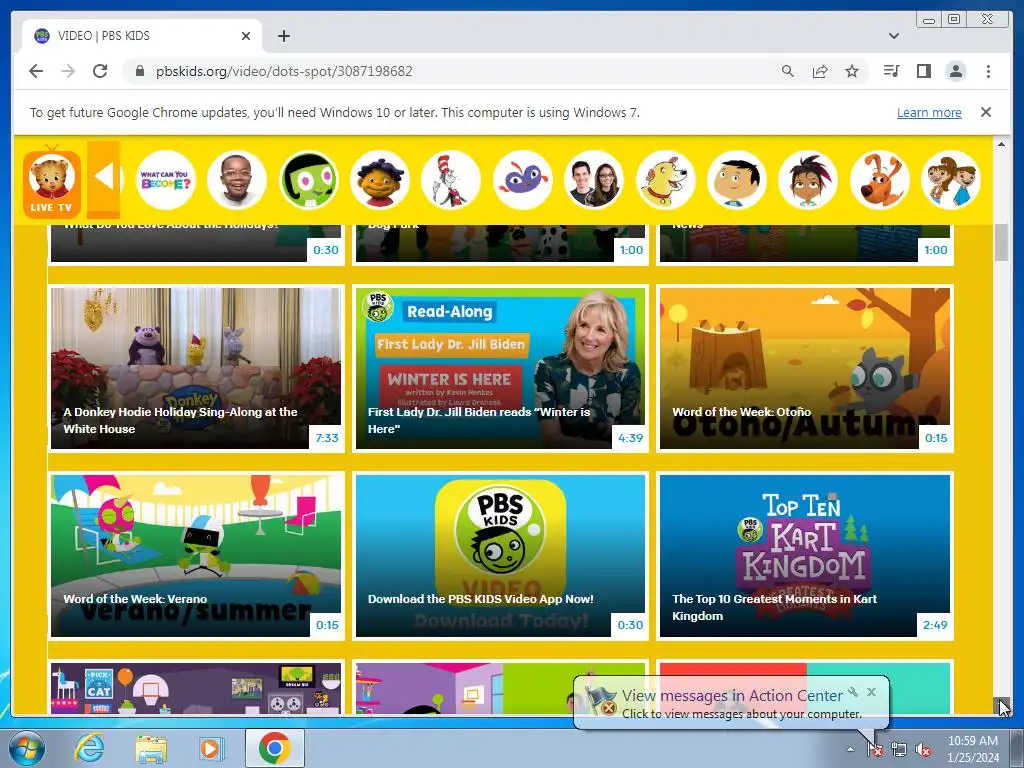Select the What Can You Become show icon
This screenshot has width=1024, height=768.
(166, 180)
